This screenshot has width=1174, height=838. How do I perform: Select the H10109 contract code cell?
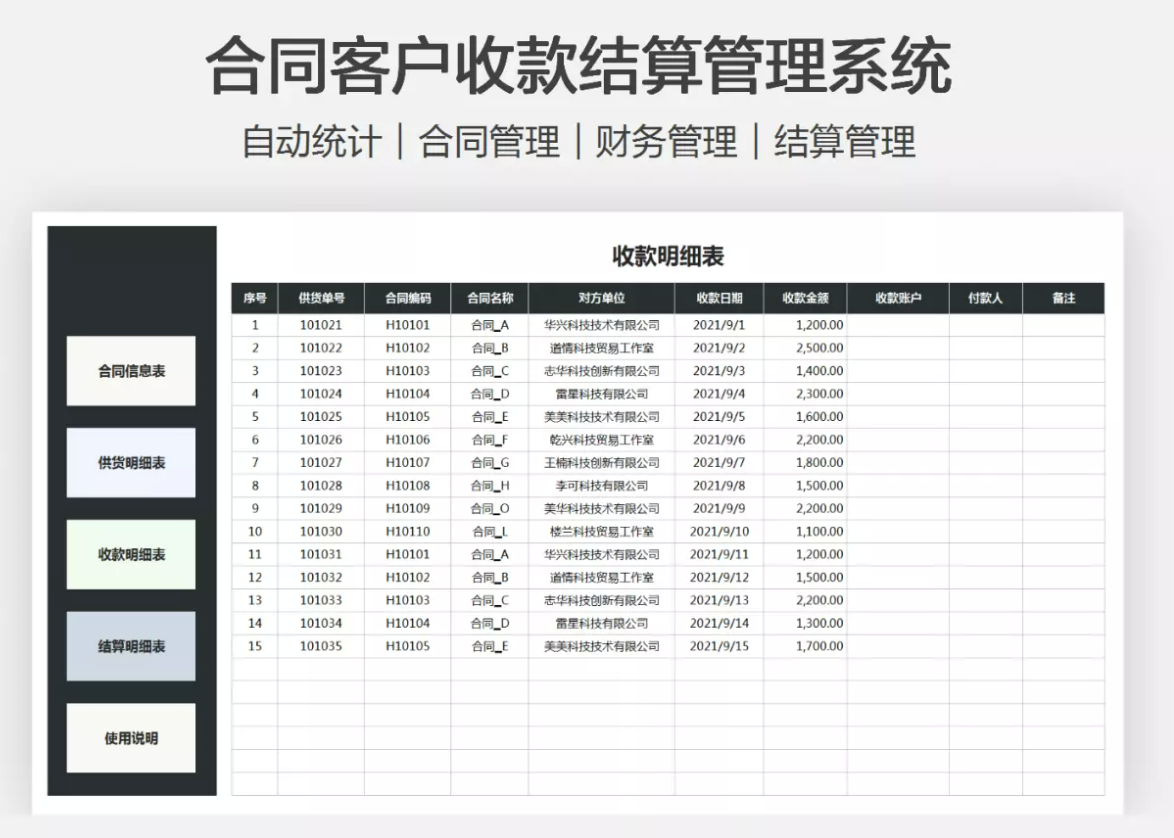click(407, 508)
